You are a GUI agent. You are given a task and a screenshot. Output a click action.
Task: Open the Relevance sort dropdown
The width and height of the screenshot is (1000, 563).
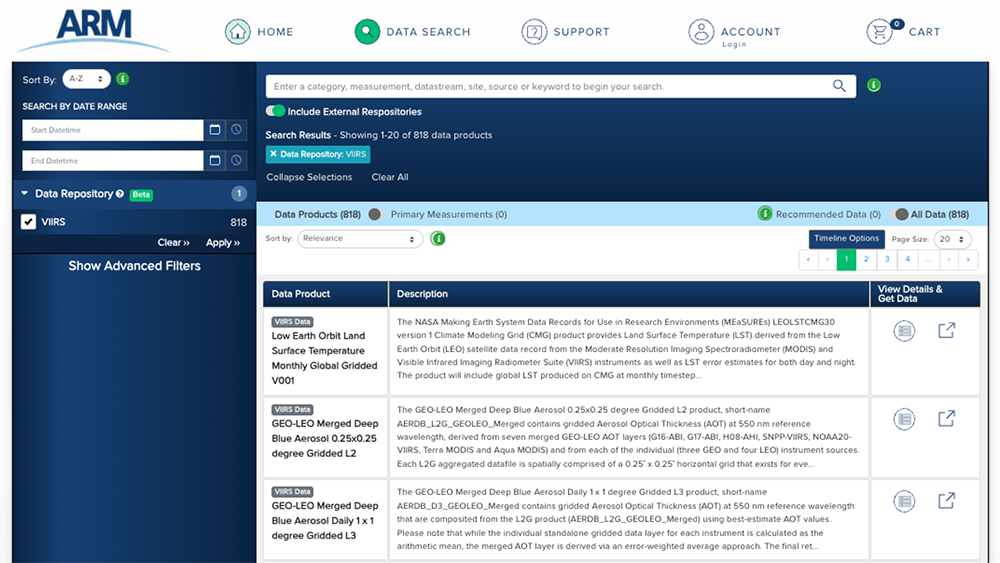pos(360,238)
